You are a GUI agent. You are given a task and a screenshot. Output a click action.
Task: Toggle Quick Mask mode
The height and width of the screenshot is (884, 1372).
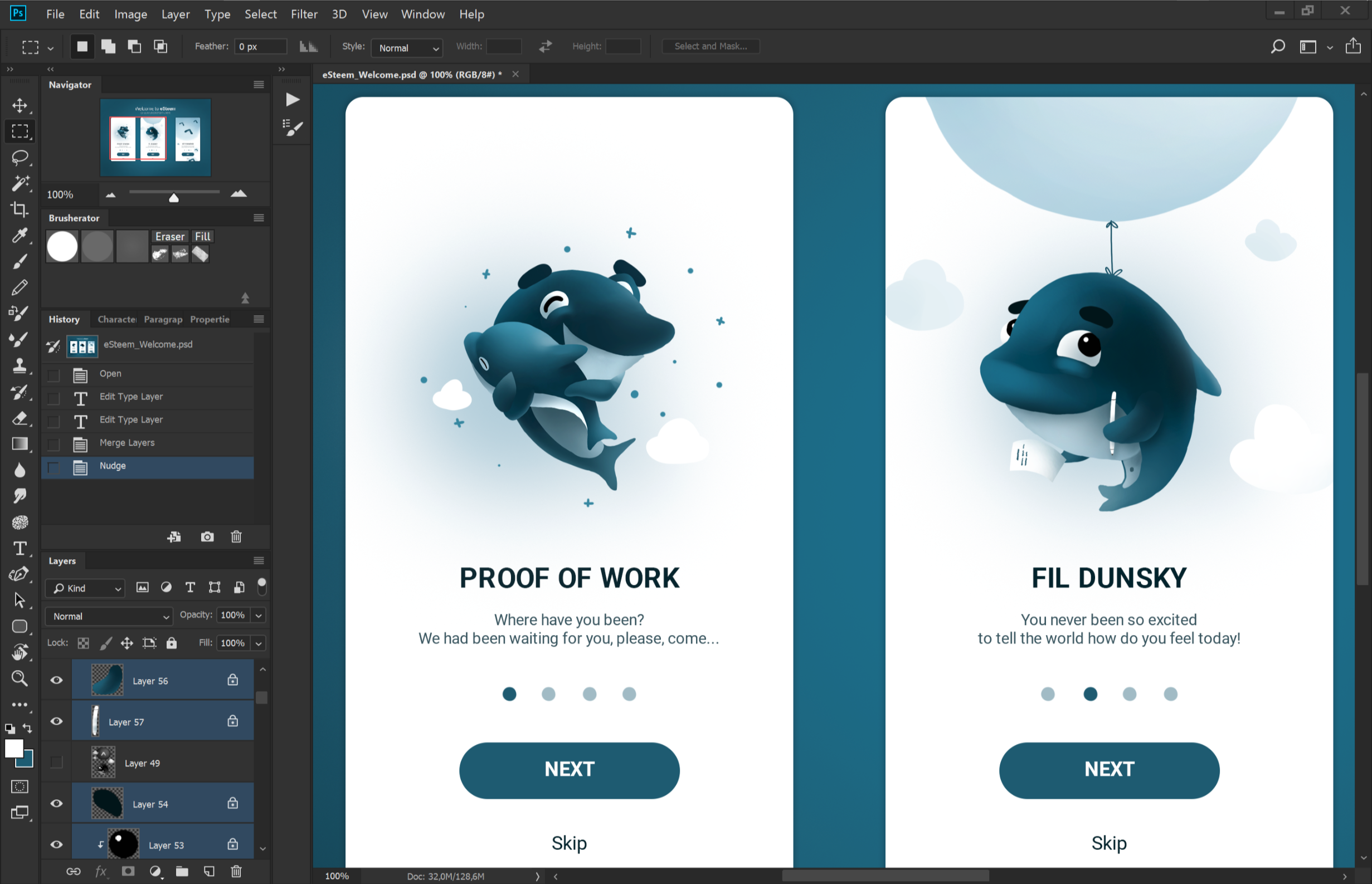(20, 787)
